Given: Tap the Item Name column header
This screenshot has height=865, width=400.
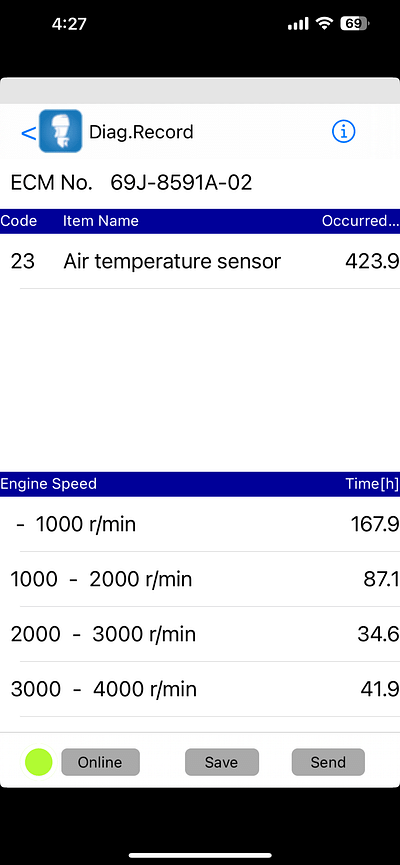Looking at the screenshot, I should pyautogui.click(x=100, y=221).
